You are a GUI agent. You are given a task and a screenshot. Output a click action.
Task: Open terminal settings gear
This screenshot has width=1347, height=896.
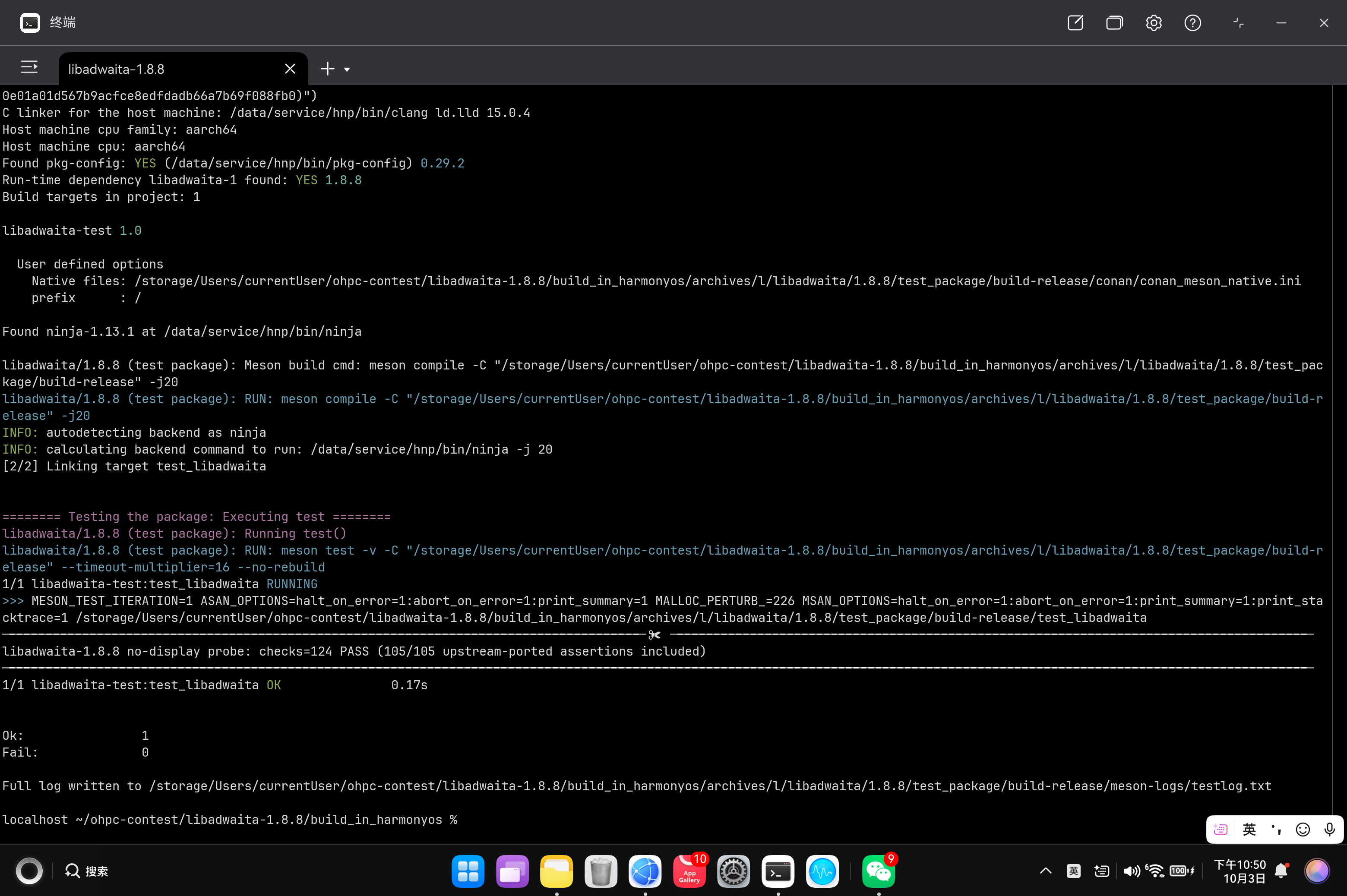click(1154, 23)
